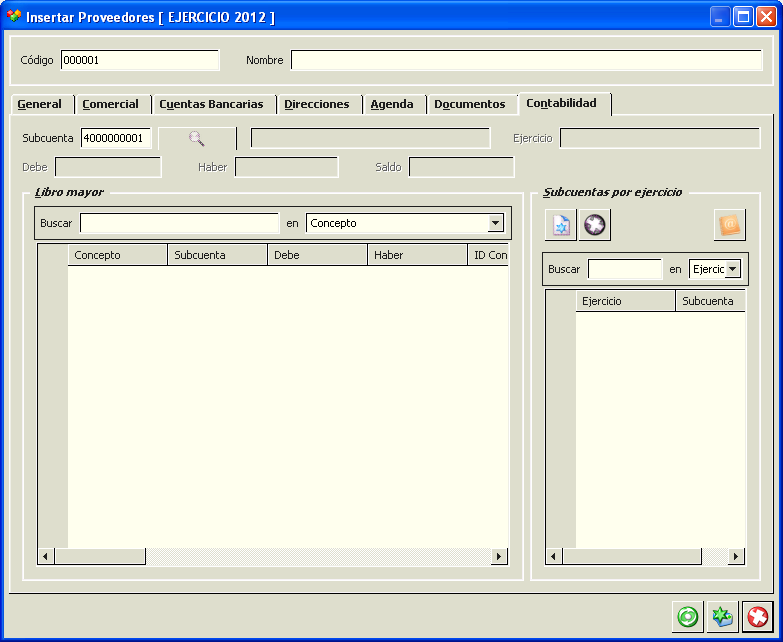Image resolution: width=783 pixels, height=642 pixels.
Task: Click the Libro mayor horizontal scrollbar thumb
Action: [x=100, y=556]
